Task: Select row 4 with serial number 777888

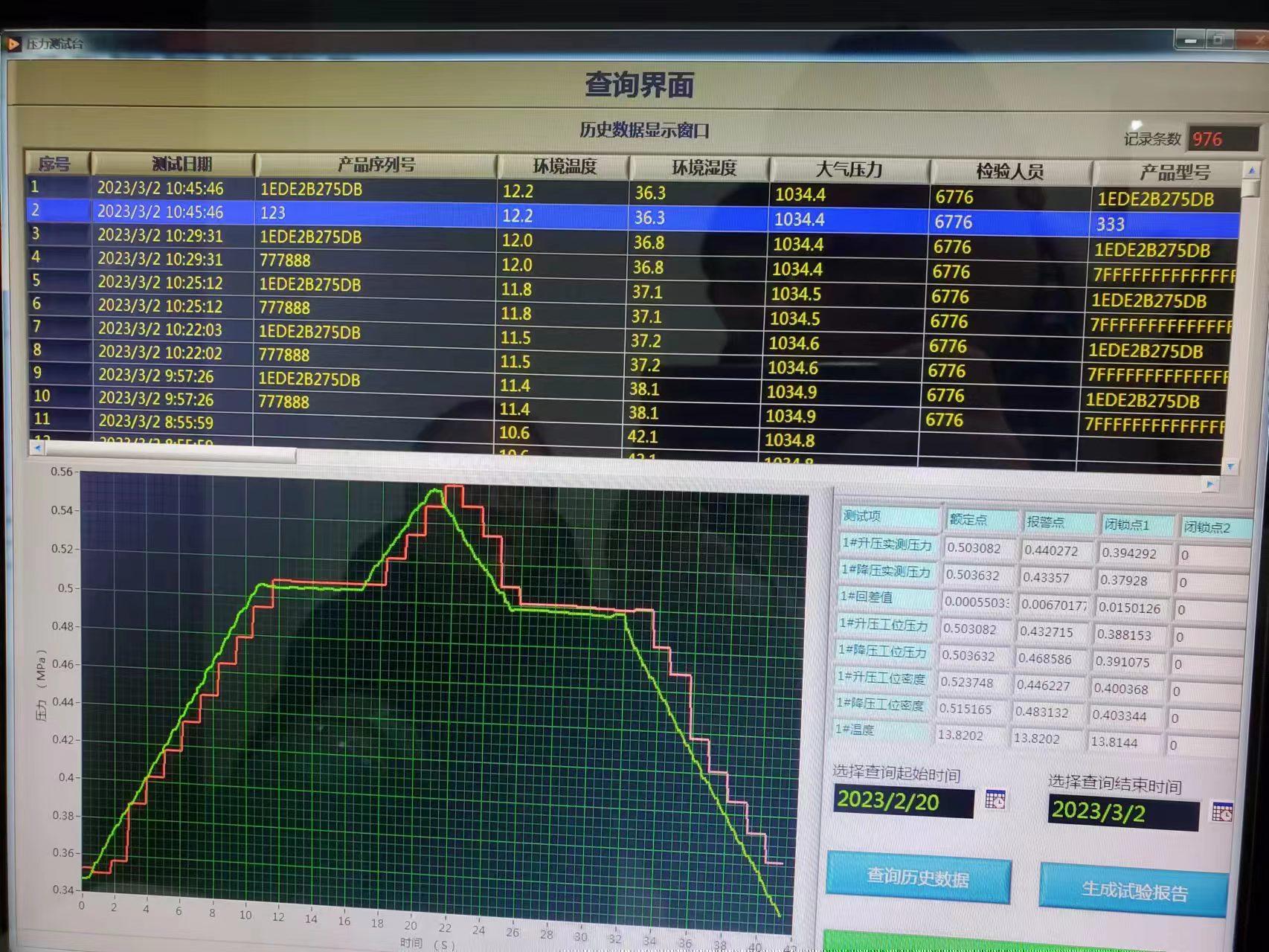Action: (285, 260)
